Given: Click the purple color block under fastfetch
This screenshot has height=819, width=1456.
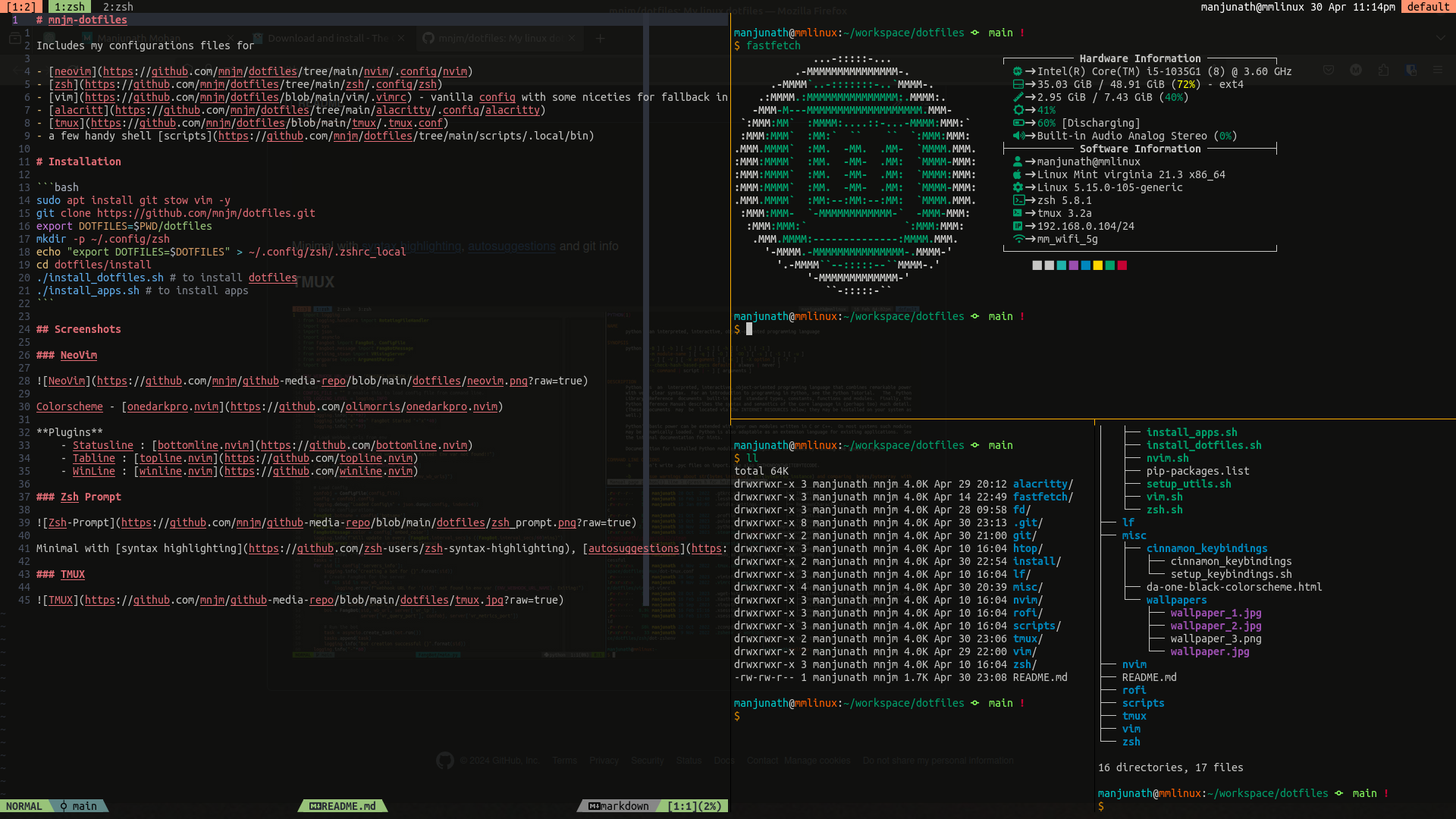Looking at the screenshot, I should (1074, 265).
